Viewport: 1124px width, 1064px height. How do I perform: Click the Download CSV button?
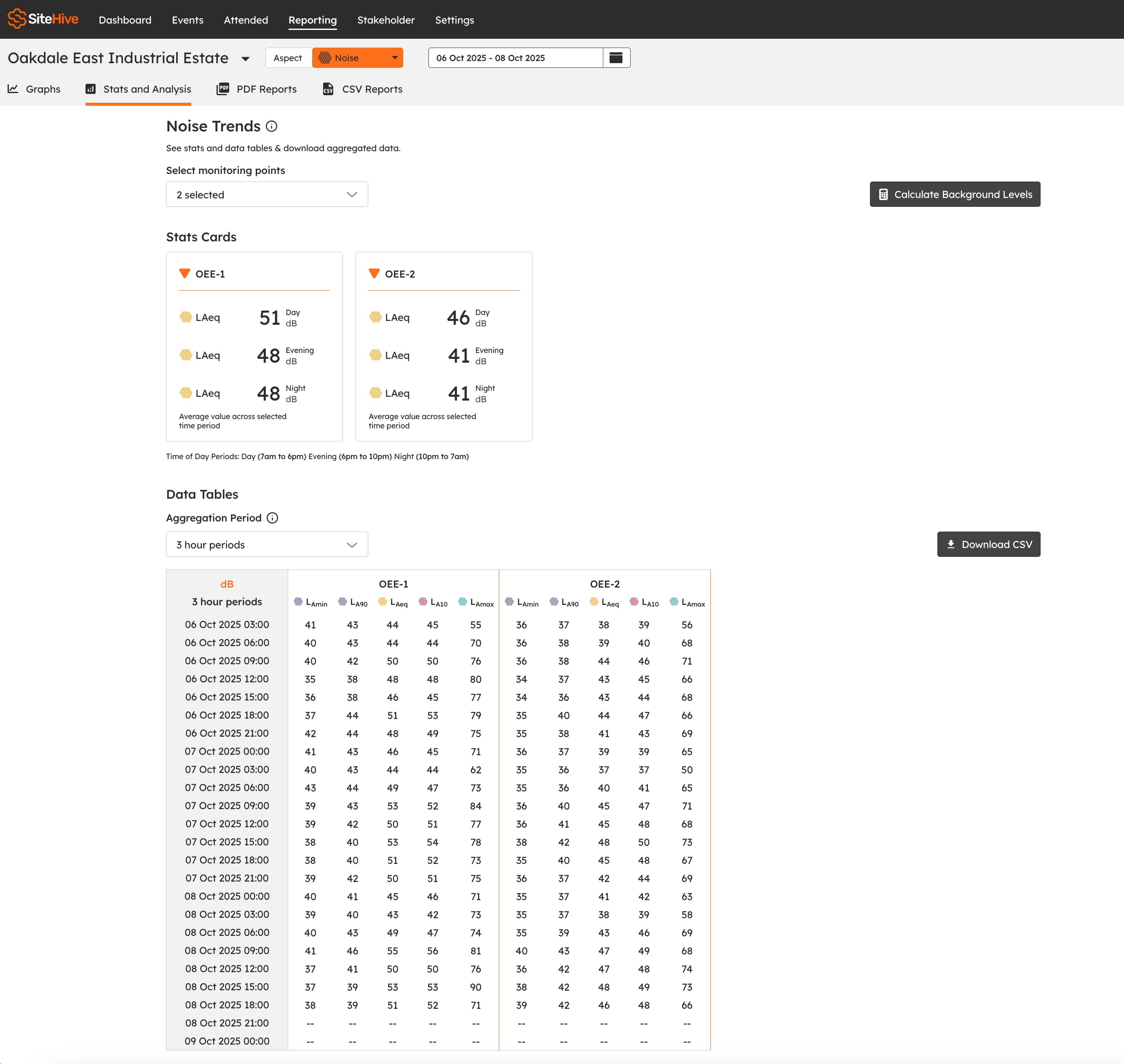988,545
